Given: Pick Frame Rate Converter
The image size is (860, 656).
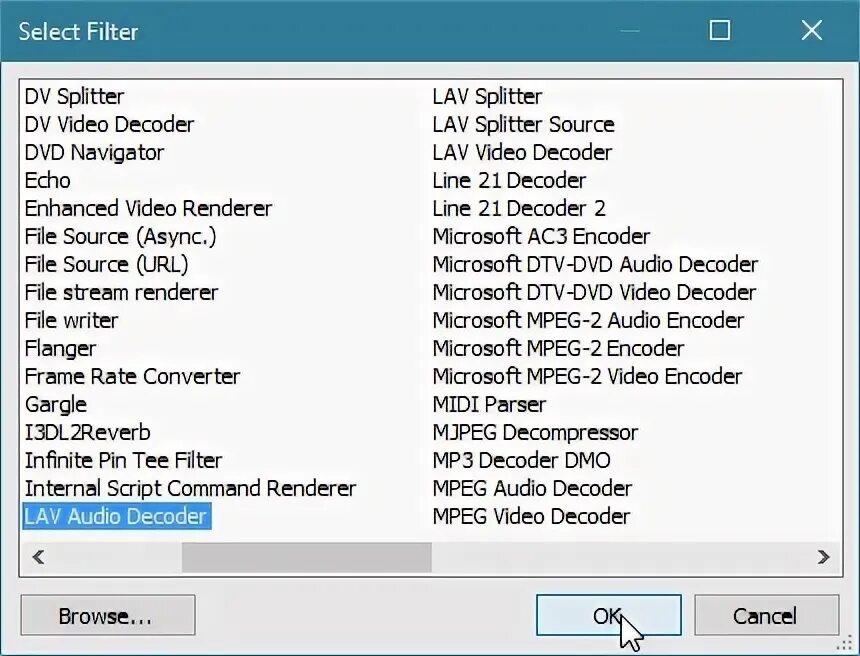Looking at the screenshot, I should 133,376.
